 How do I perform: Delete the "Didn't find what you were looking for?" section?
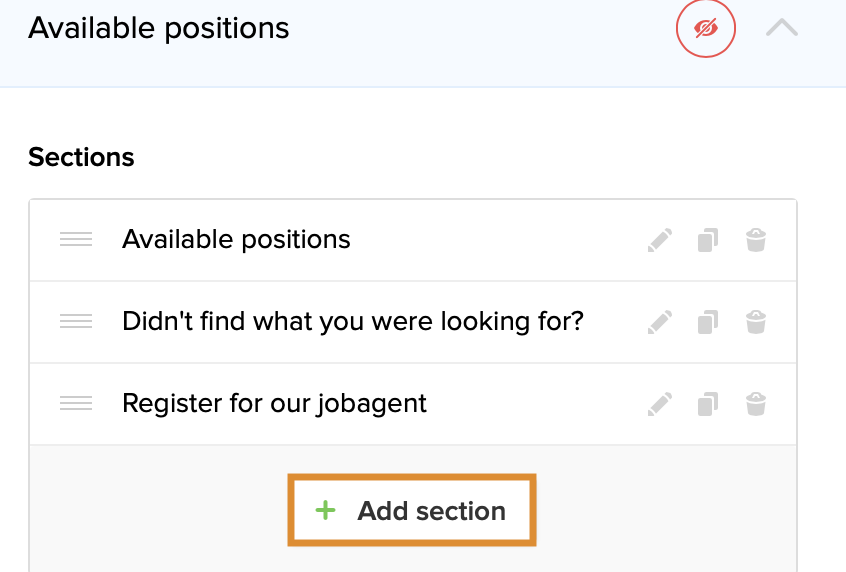click(x=756, y=322)
